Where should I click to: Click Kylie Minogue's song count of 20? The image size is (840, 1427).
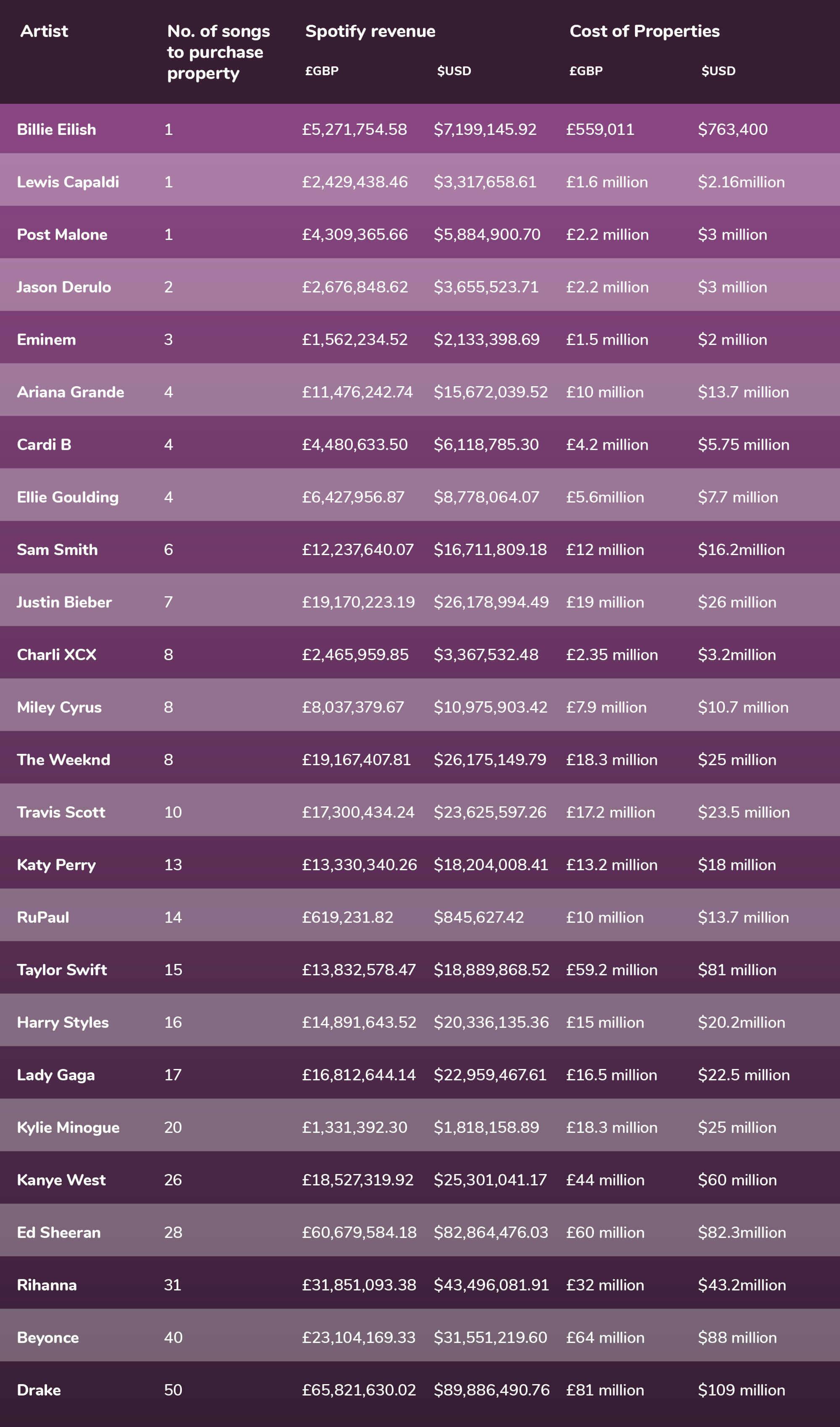click(173, 1127)
